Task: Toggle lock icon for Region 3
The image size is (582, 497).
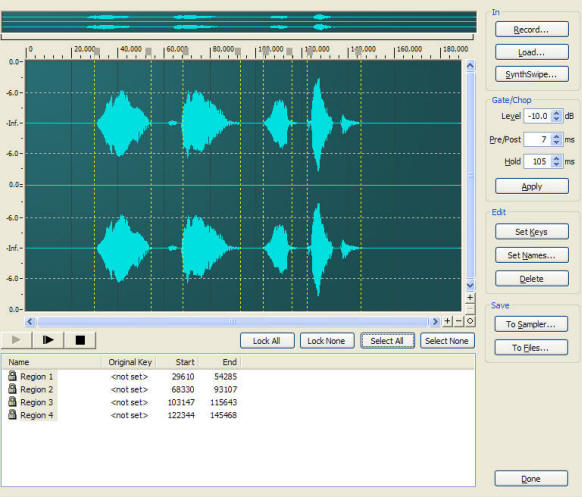Action: coord(13,402)
